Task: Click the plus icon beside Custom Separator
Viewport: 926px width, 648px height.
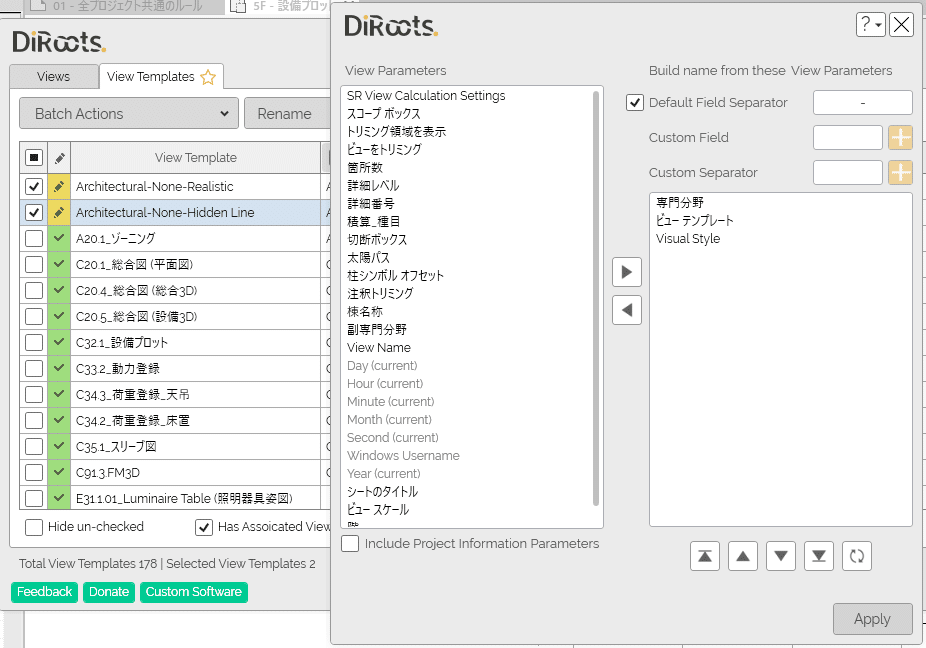Action: (900, 172)
